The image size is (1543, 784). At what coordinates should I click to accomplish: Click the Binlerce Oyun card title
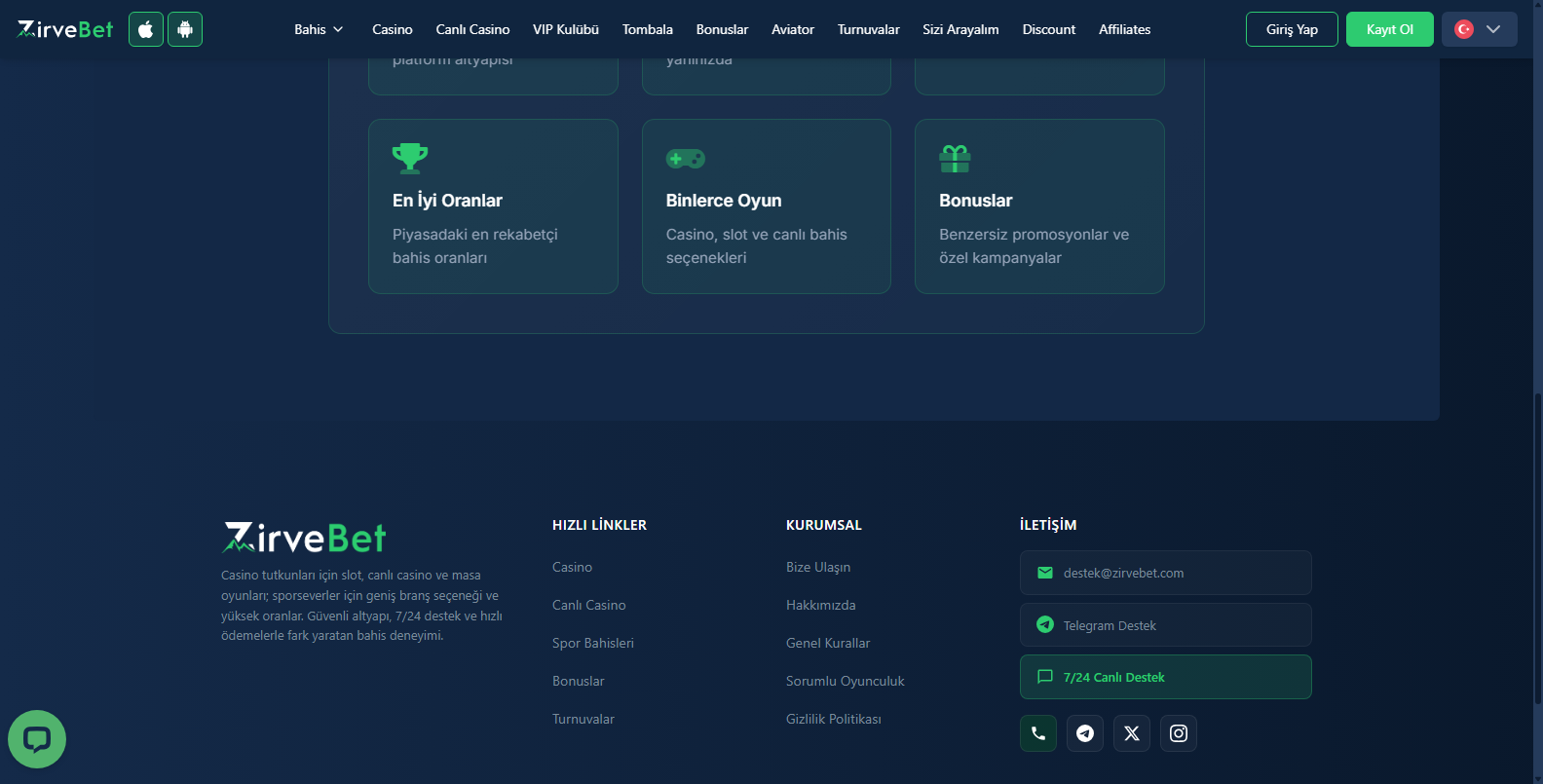tap(724, 201)
